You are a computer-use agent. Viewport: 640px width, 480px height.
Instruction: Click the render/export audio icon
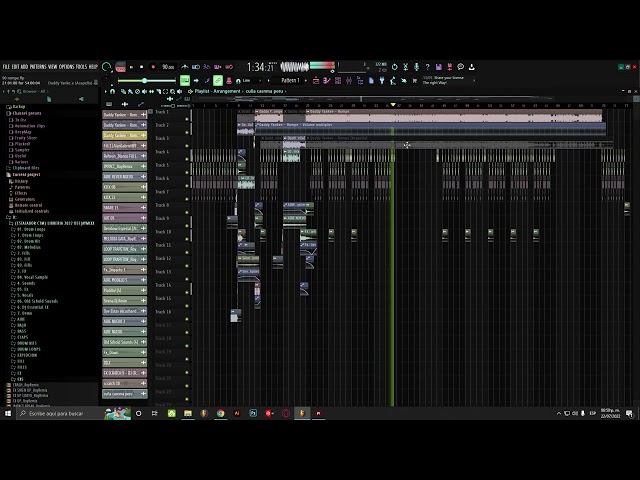(x=449, y=67)
